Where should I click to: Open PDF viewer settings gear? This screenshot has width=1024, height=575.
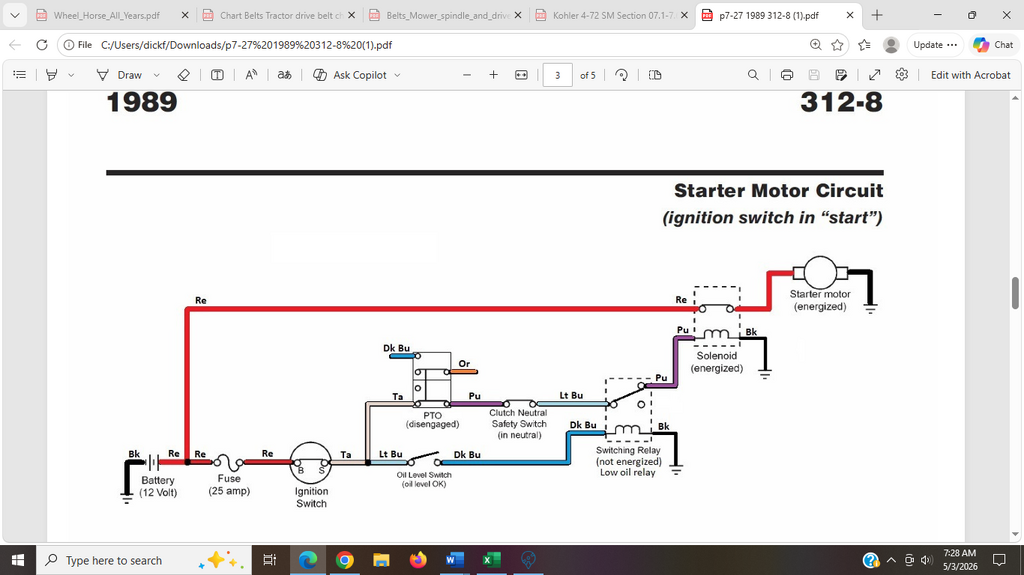[902, 74]
